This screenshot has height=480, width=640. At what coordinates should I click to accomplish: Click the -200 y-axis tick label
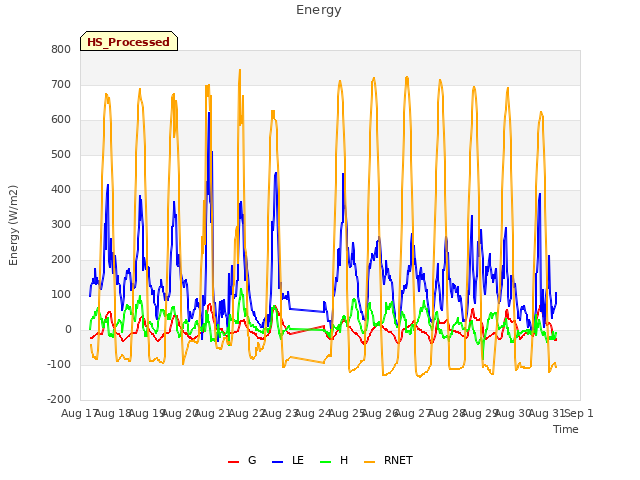59,400
